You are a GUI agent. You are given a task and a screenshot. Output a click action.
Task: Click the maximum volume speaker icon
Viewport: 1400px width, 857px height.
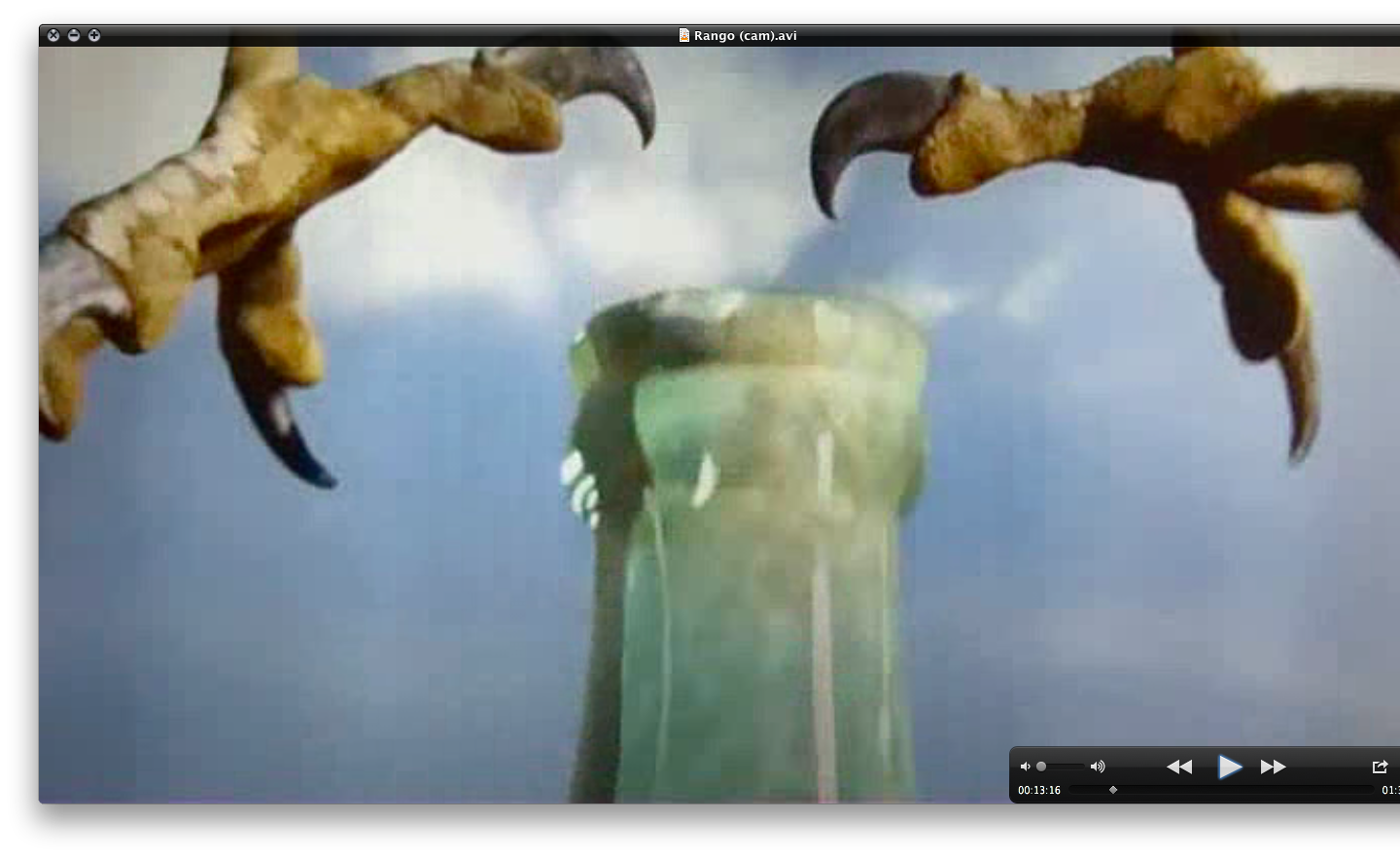coord(1098,767)
